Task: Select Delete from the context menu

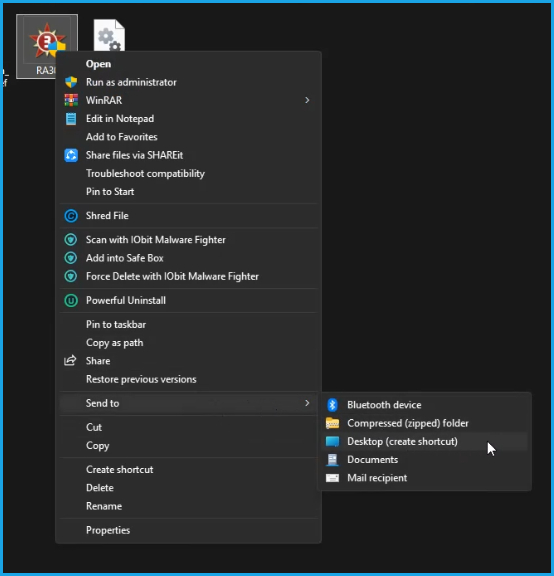Action: pos(188,488)
